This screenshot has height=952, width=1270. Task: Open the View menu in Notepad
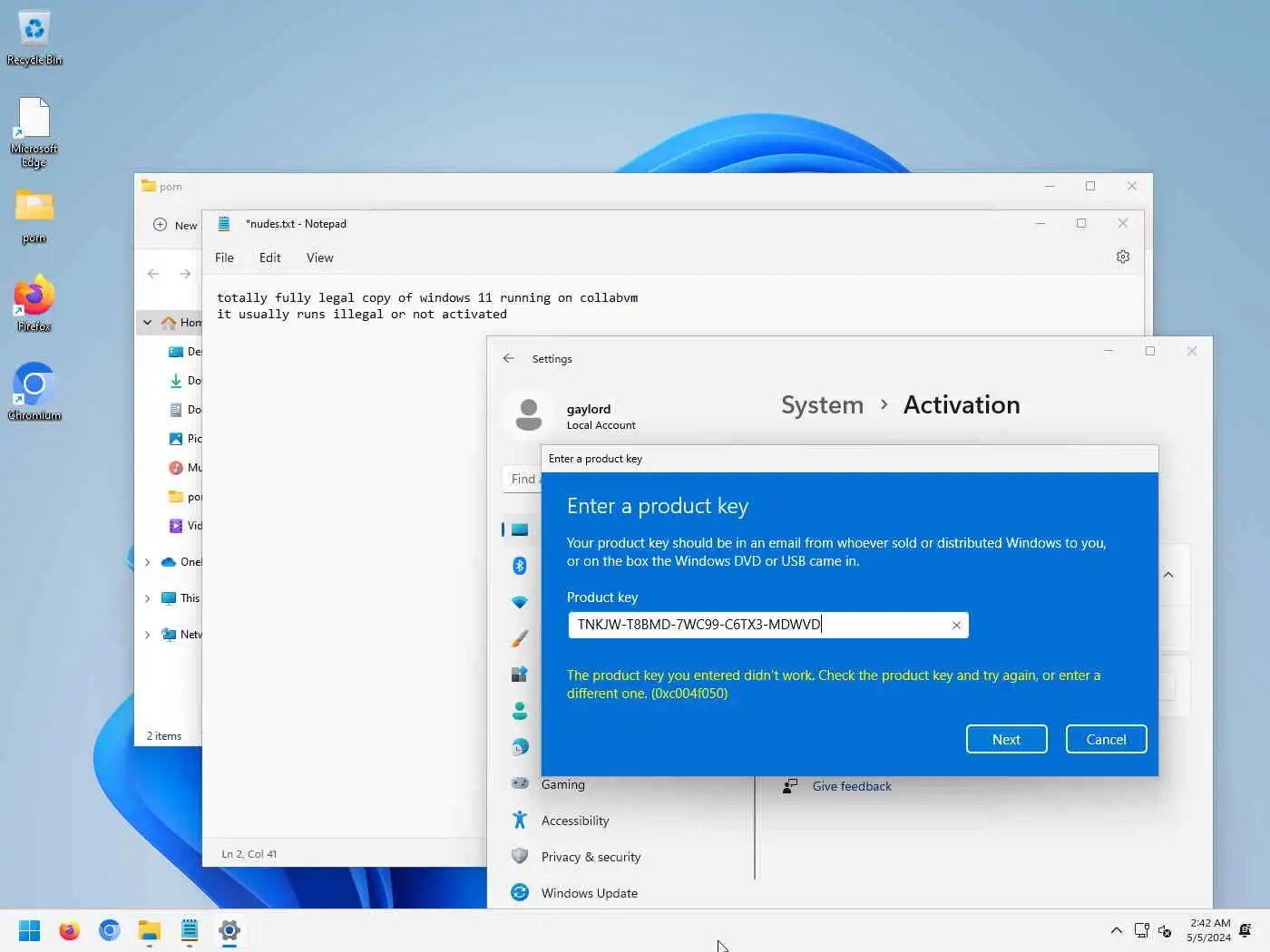[319, 257]
